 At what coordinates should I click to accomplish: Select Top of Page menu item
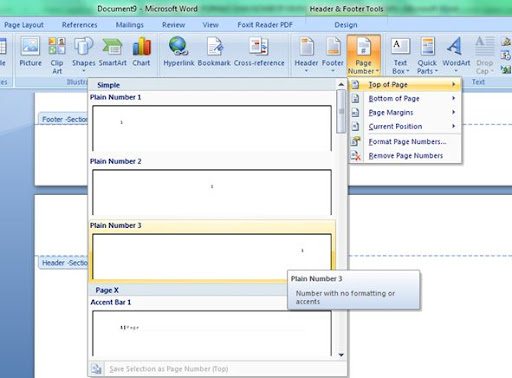tap(405, 85)
